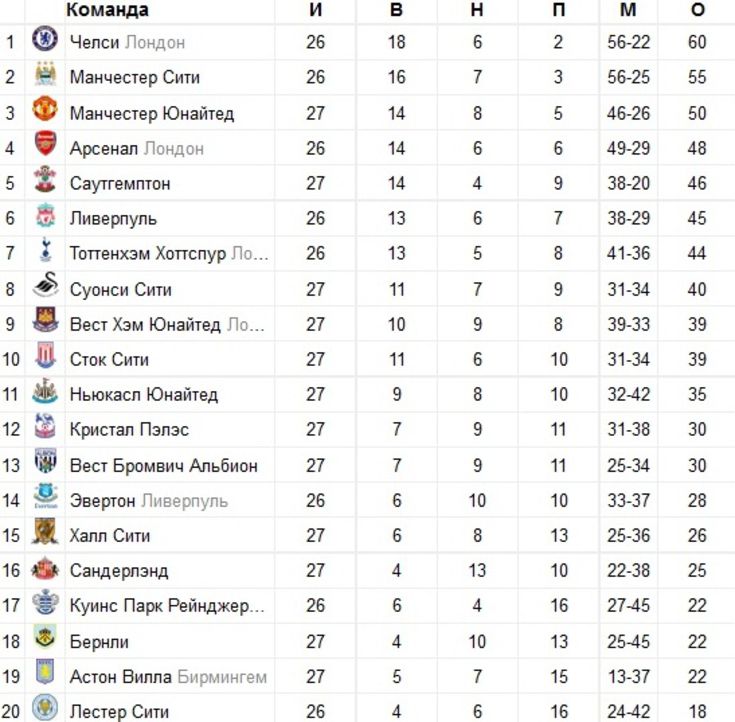
Task: Sort by the О points column header
Action: pyautogui.click(x=698, y=10)
